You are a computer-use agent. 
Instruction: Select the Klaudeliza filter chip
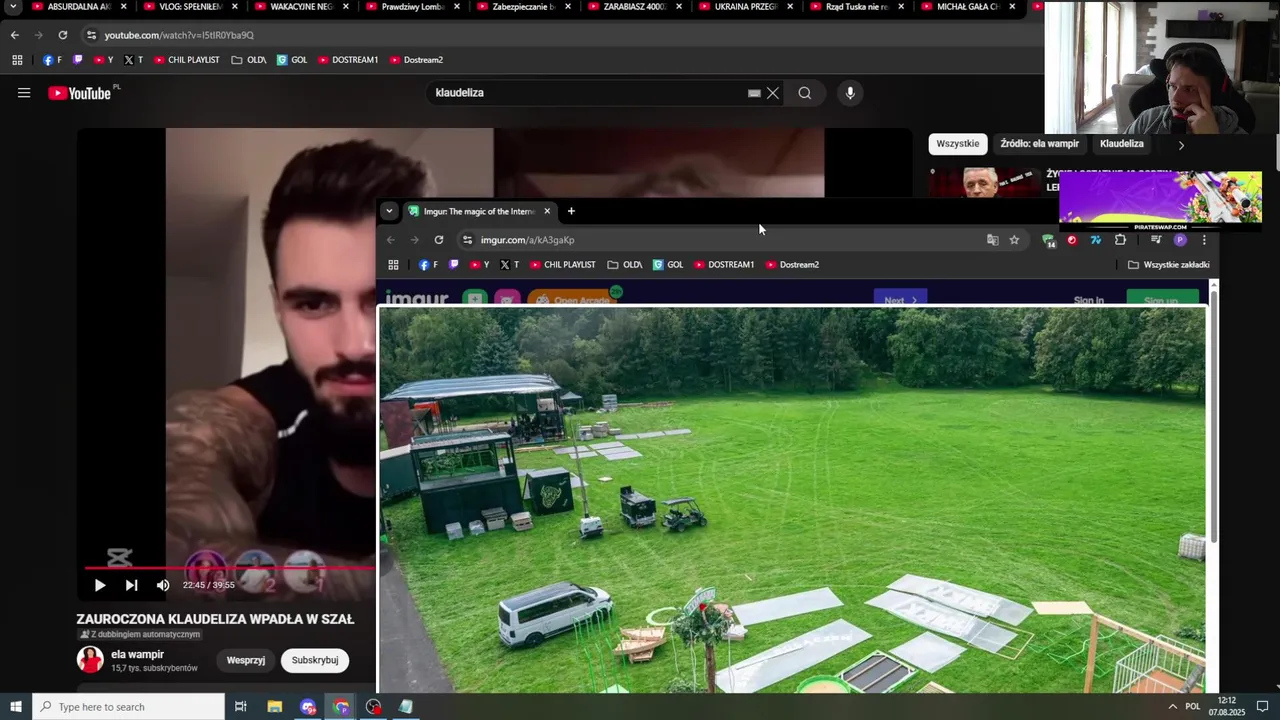tap(1121, 144)
